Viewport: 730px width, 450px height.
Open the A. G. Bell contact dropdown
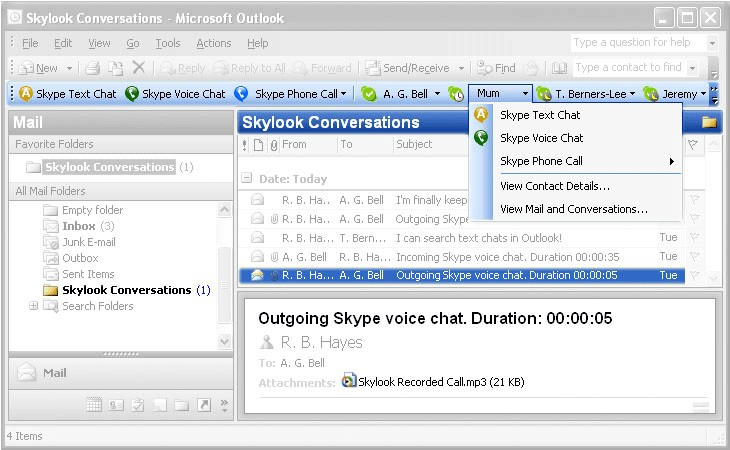(x=437, y=94)
